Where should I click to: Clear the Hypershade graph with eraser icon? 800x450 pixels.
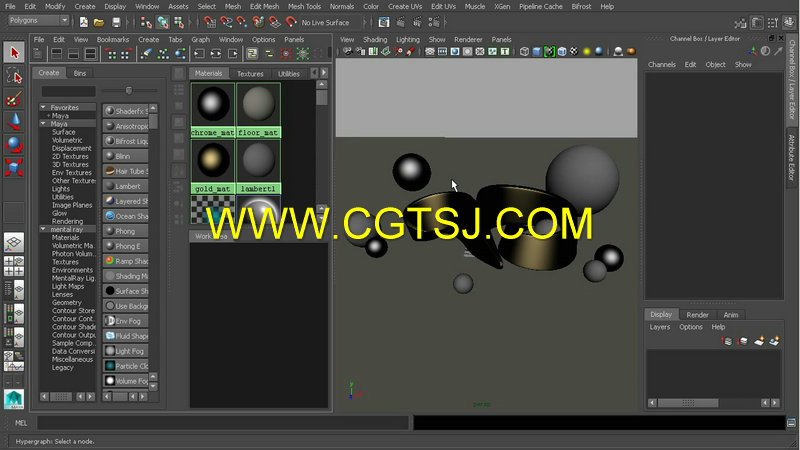[x=146, y=54]
